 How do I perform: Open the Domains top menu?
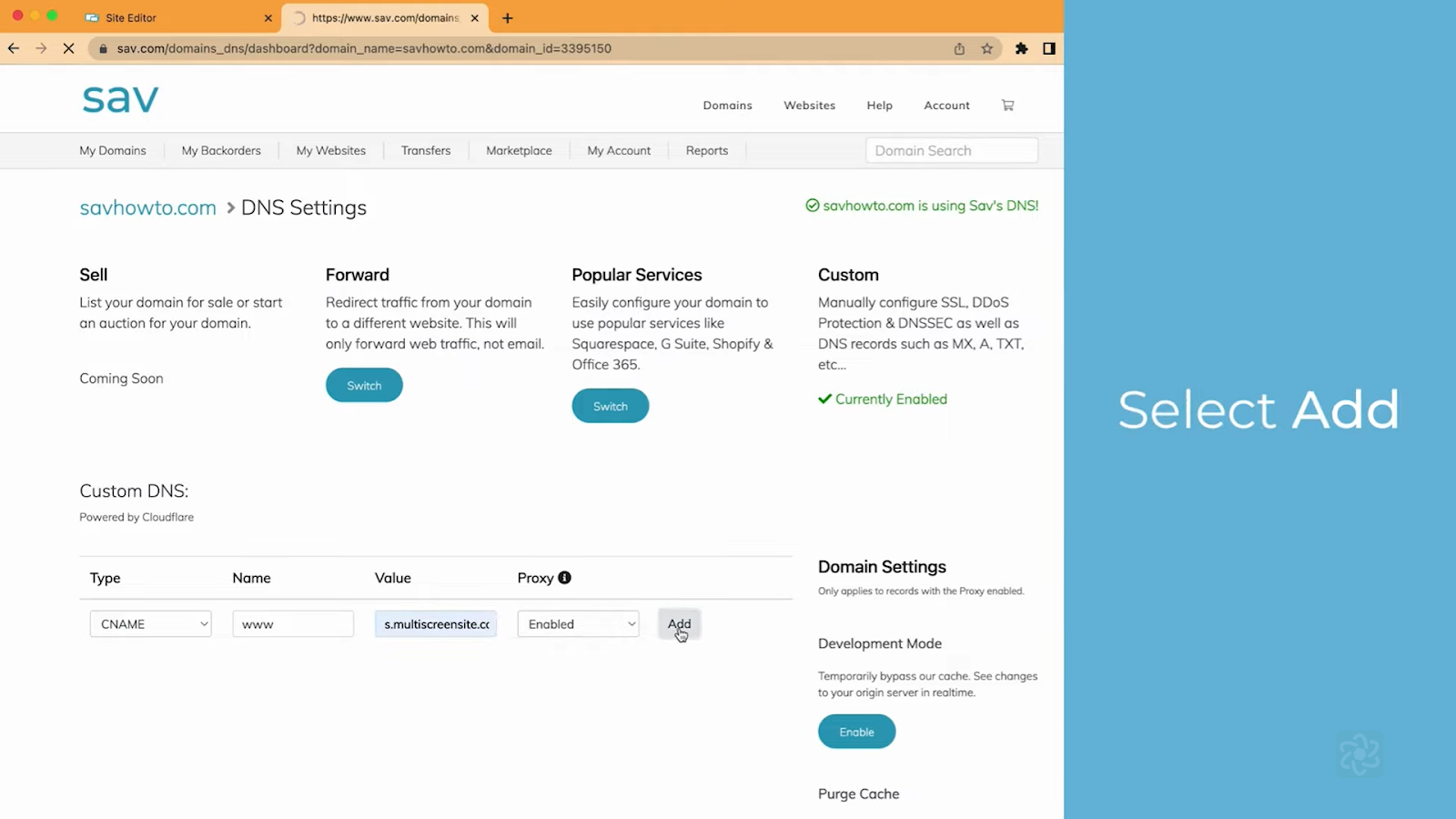click(x=727, y=106)
